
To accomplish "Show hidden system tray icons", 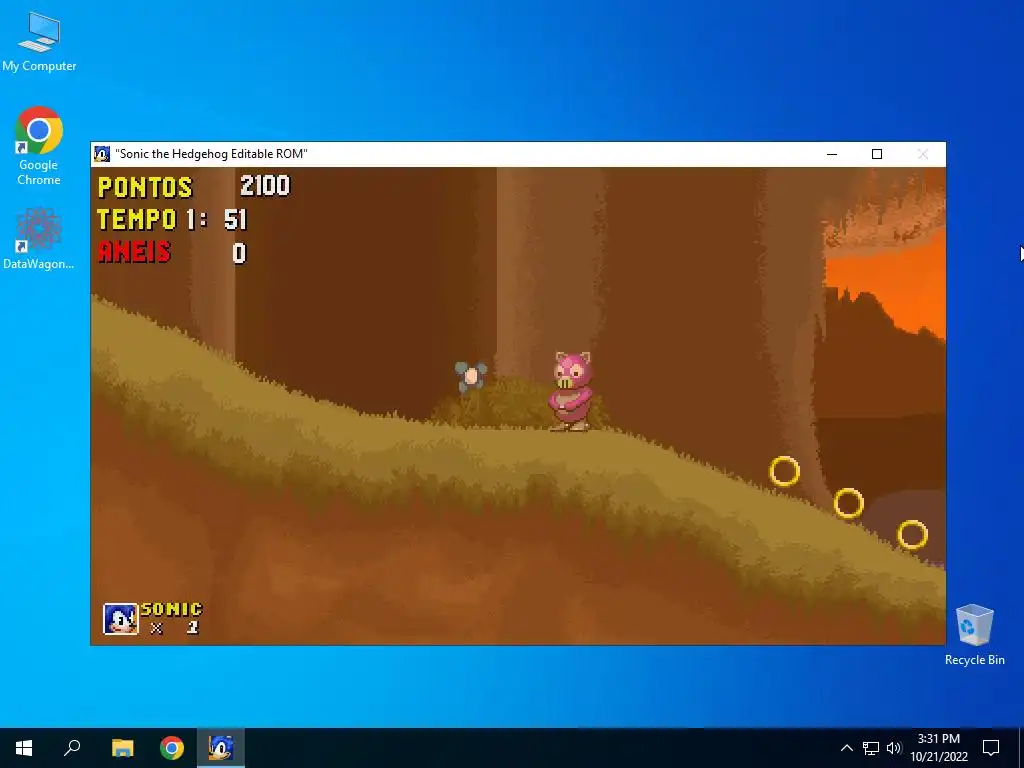I will point(846,748).
